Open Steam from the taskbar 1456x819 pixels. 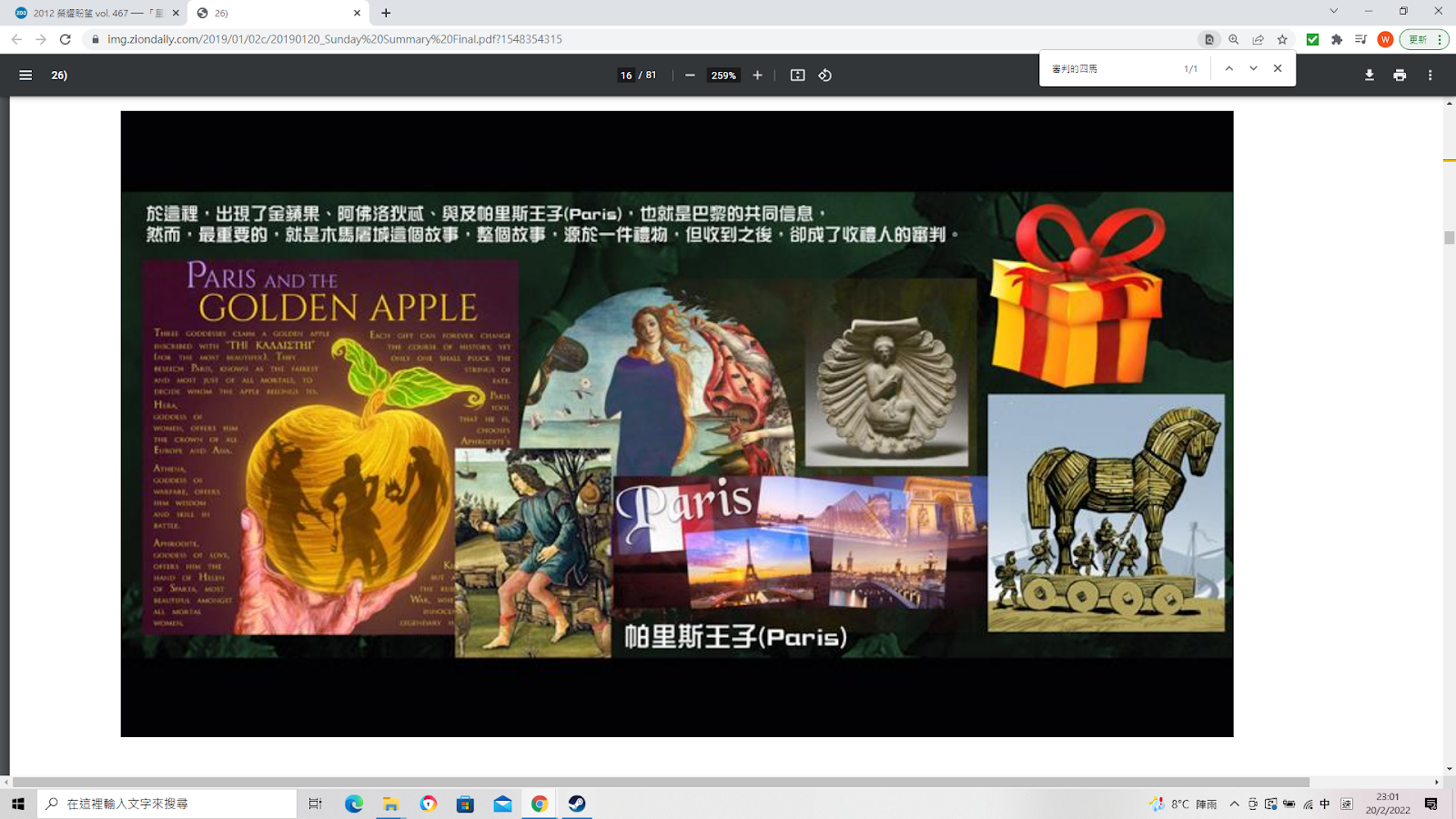(577, 804)
